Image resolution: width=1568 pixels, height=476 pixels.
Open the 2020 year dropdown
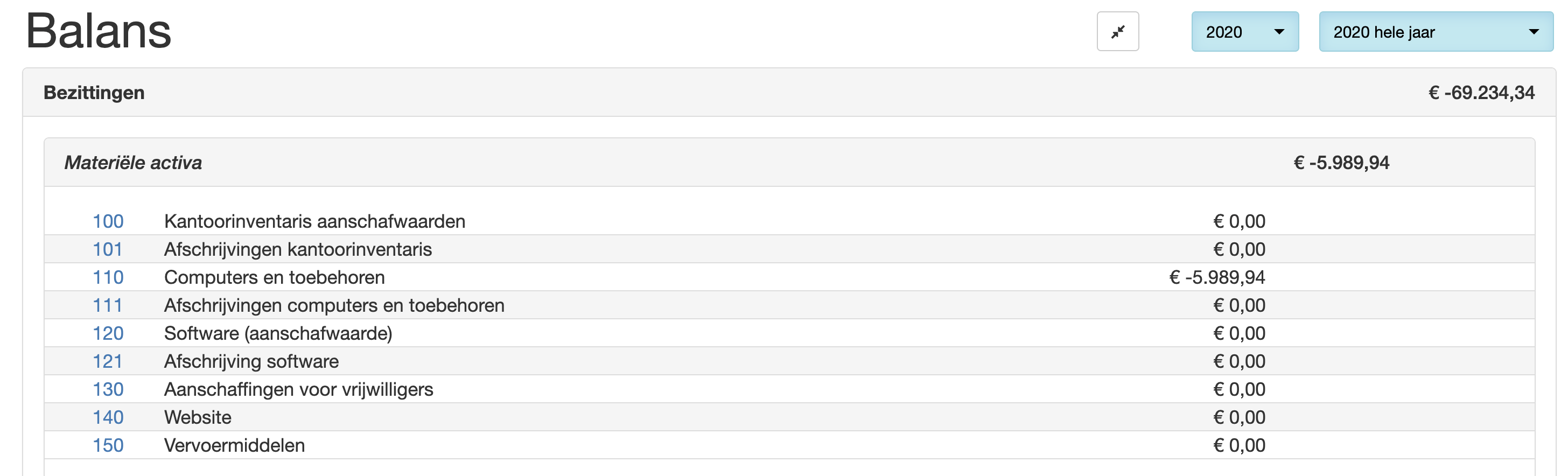1244,32
